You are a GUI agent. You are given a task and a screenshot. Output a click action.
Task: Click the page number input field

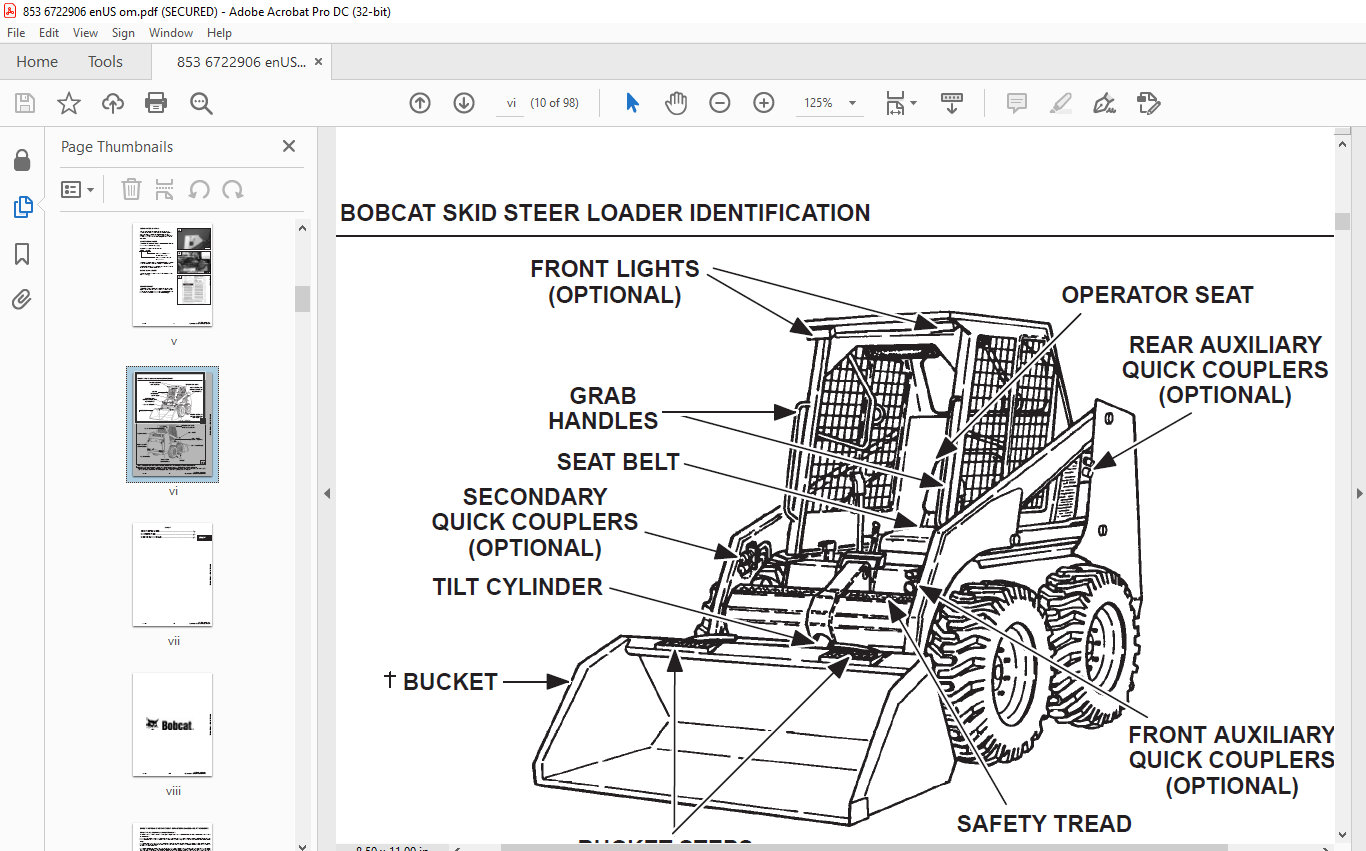pos(511,103)
